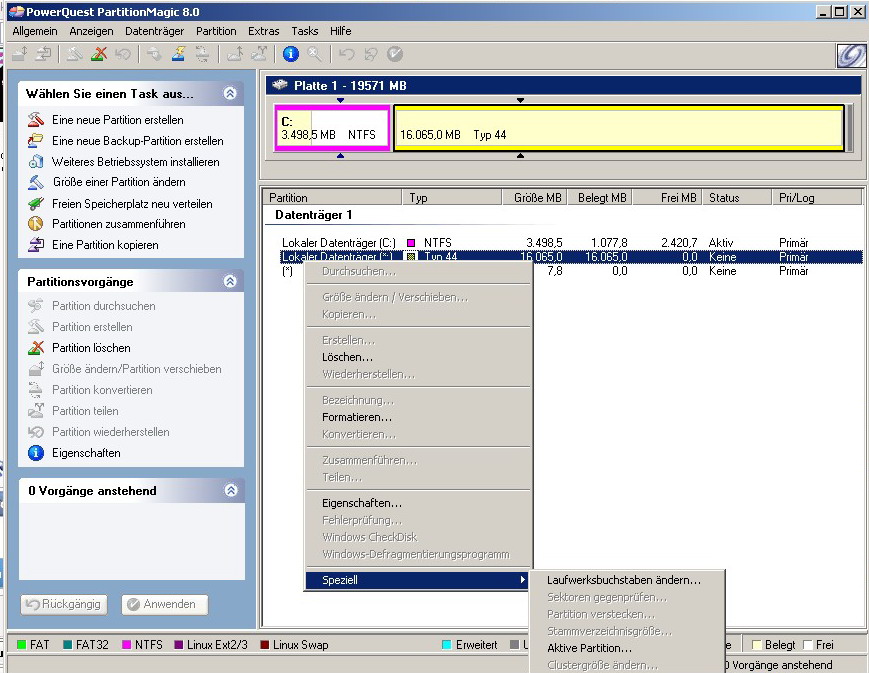
Task: Click Größe einer Partition ändern link
Action: (x=119, y=182)
